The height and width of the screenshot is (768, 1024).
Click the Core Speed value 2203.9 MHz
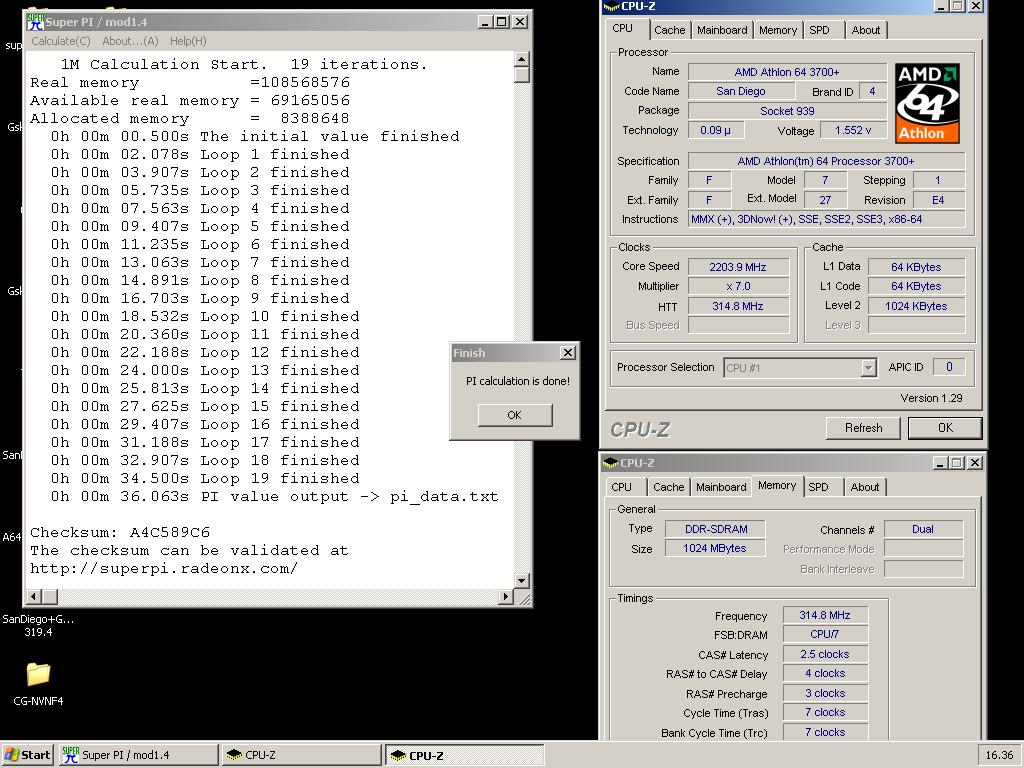(738, 266)
